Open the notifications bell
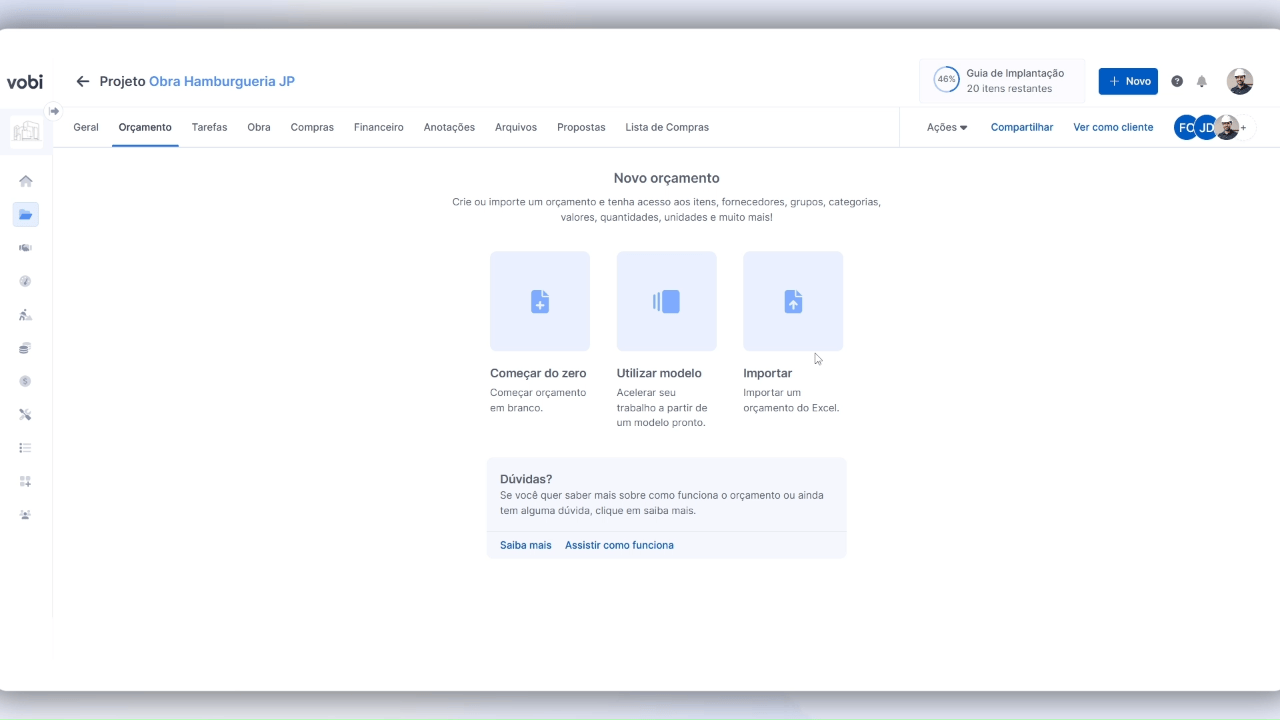Image resolution: width=1280 pixels, height=720 pixels. pos(1202,82)
